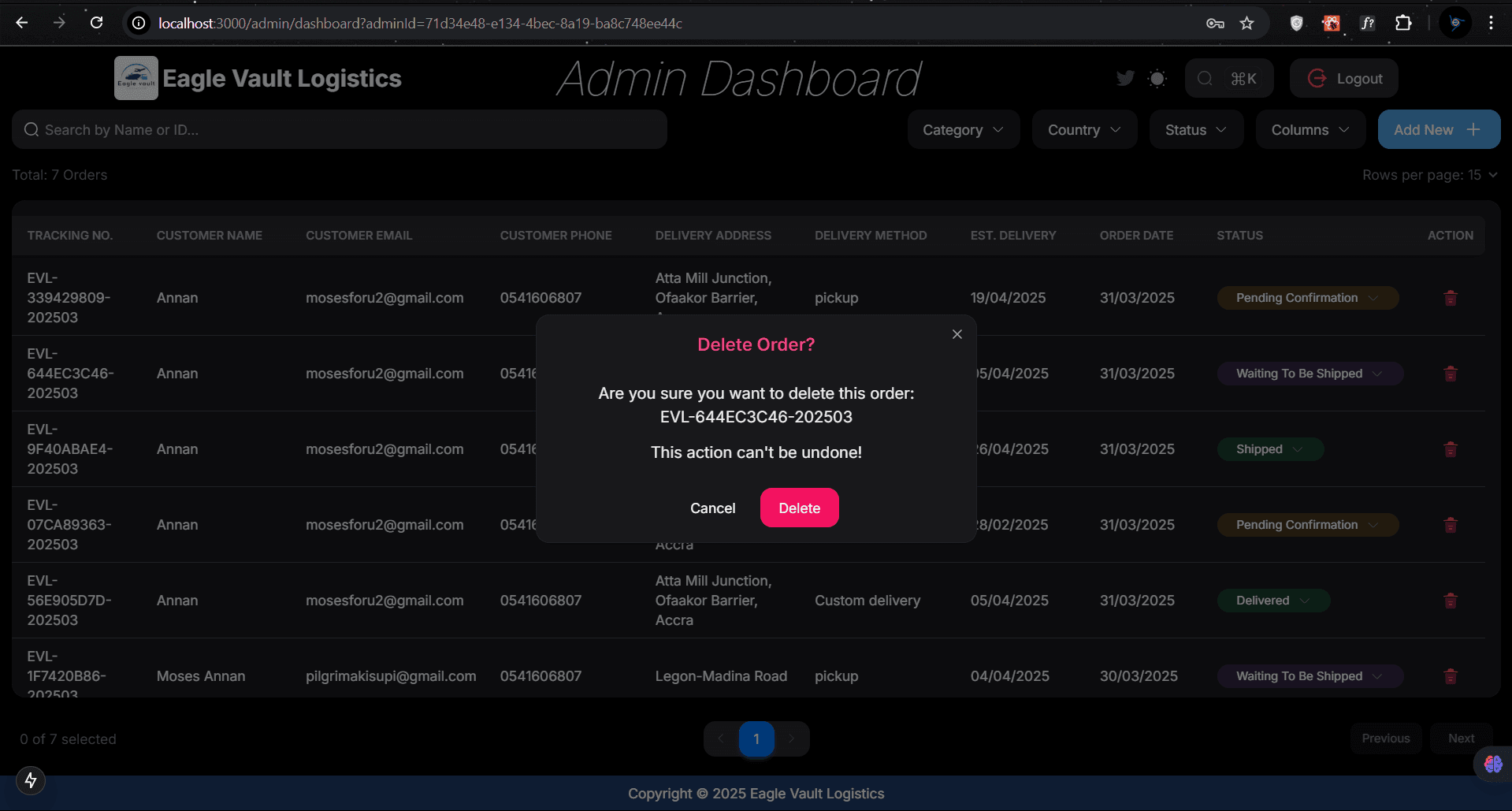Toggle the light/dark theme sun icon

(x=1157, y=79)
